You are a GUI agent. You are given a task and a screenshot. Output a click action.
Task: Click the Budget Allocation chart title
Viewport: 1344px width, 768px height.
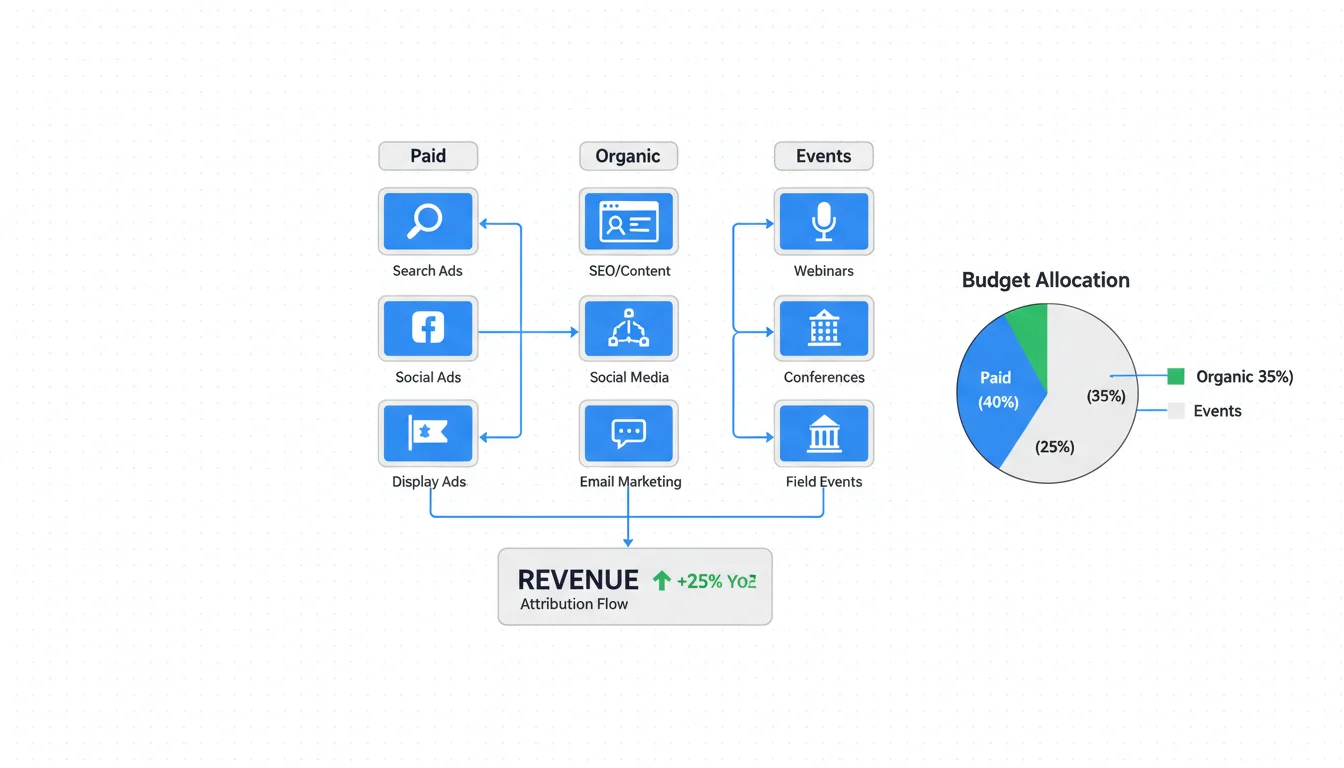(x=1045, y=280)
